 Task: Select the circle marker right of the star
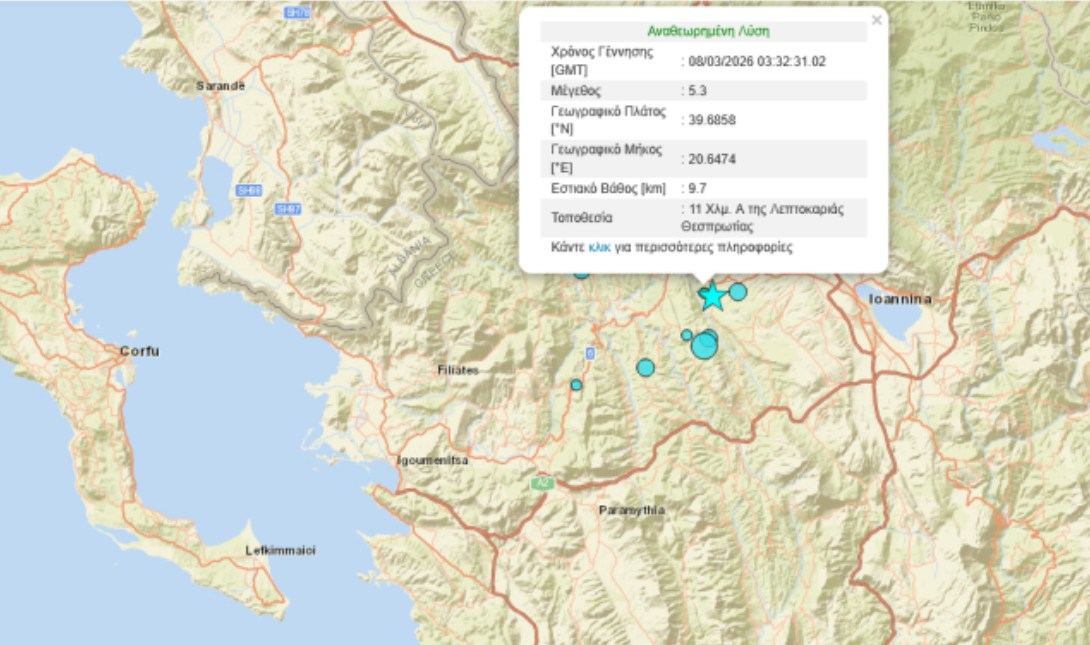[x=738, y=292]
